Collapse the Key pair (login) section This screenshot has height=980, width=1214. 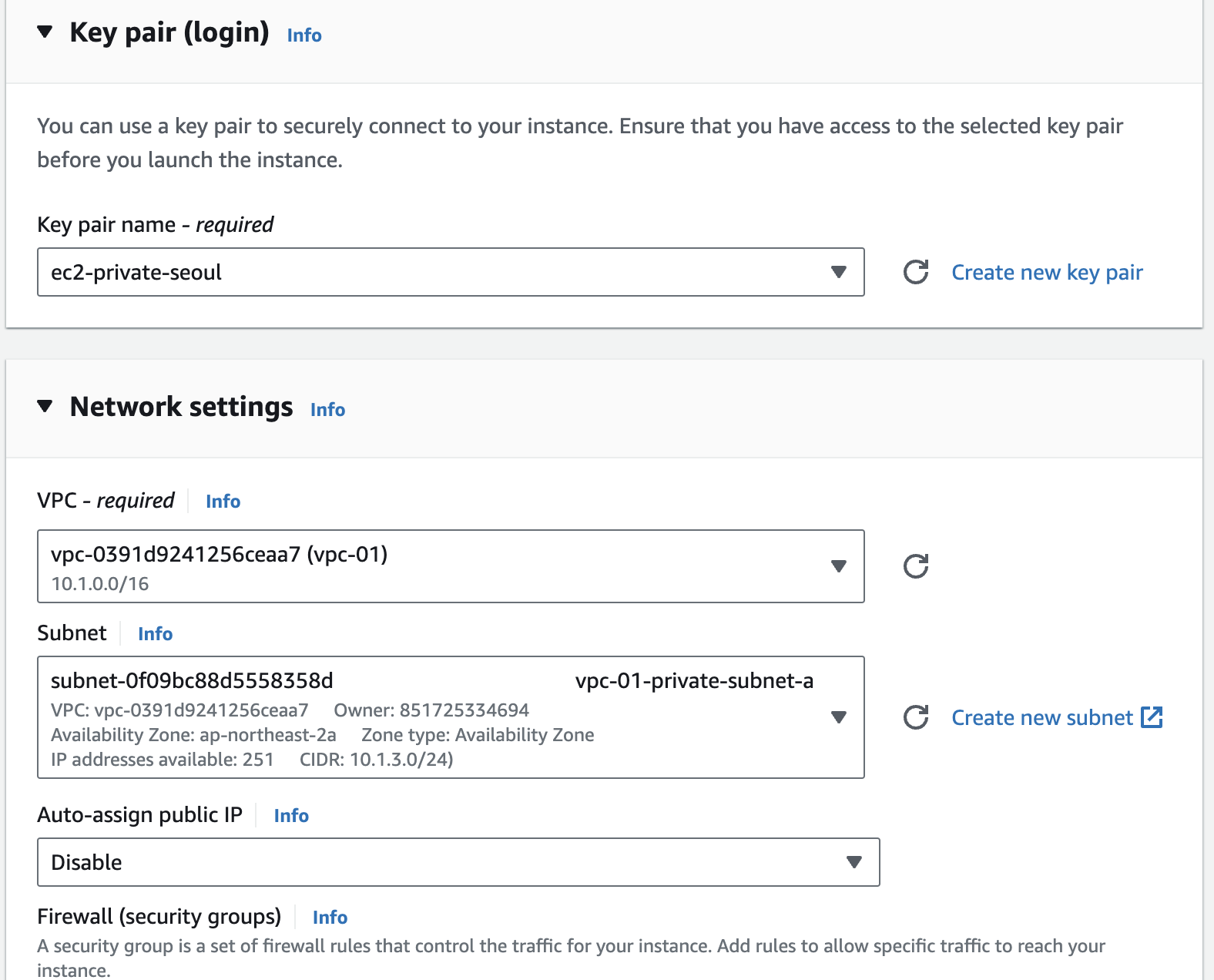45,32
